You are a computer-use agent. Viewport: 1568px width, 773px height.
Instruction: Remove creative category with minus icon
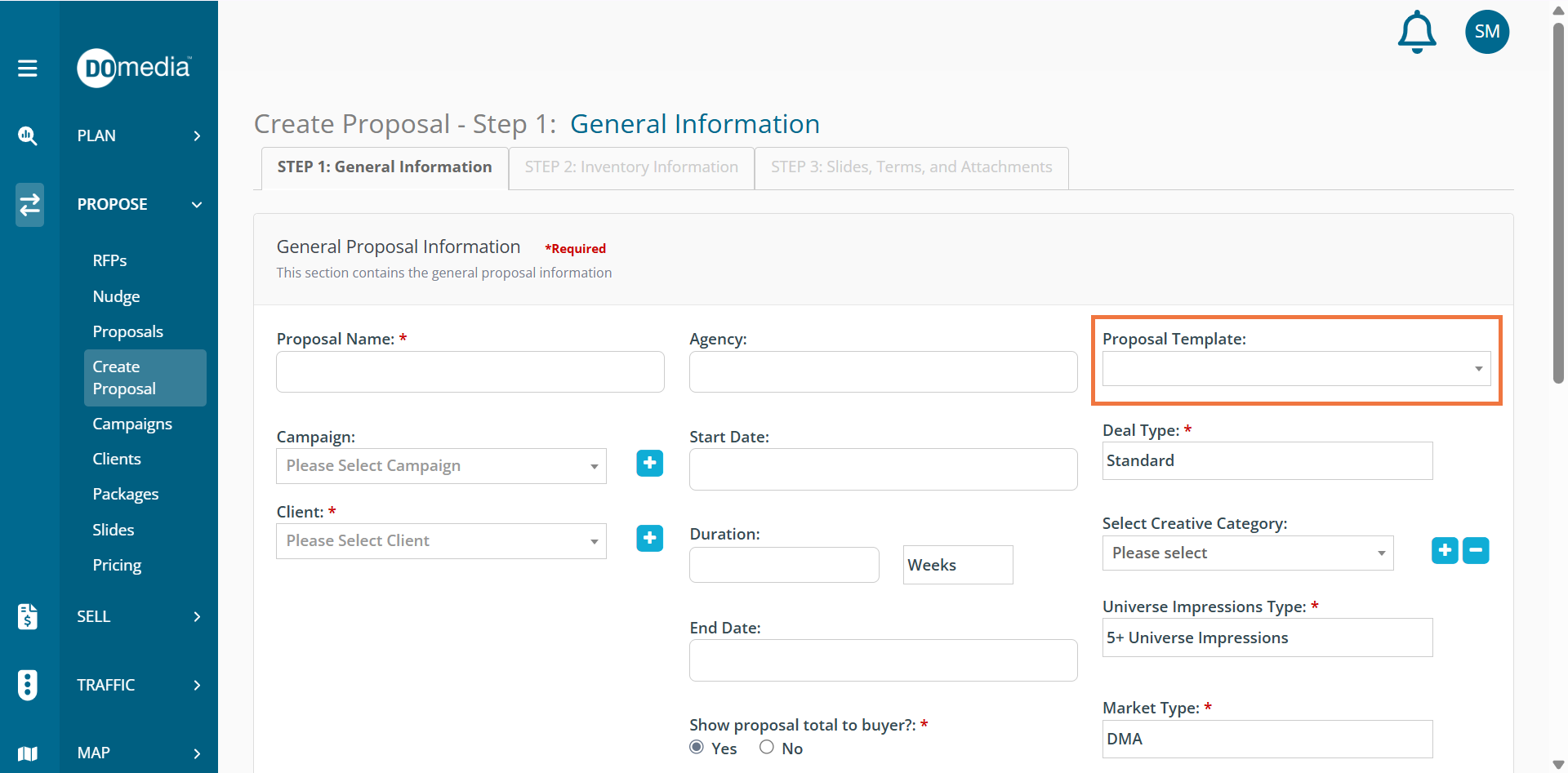[1475, 551]
